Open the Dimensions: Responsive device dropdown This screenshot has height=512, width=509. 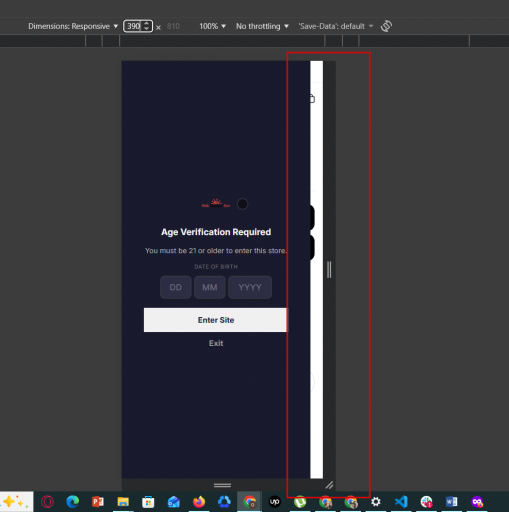[73, 26]
